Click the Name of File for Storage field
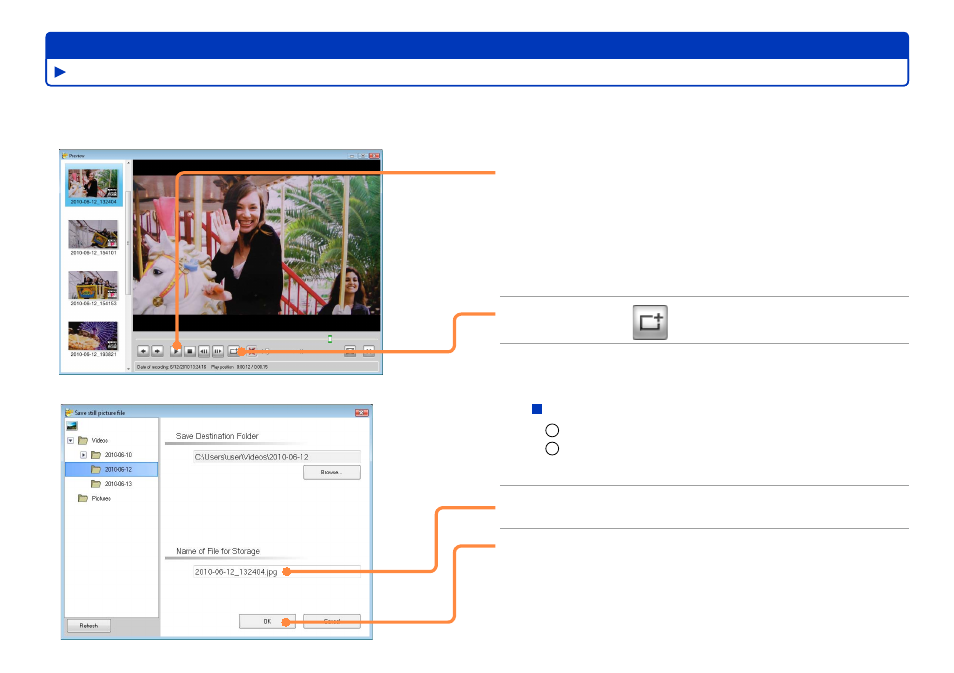This screenshot has height=673, width=954. 277,572
